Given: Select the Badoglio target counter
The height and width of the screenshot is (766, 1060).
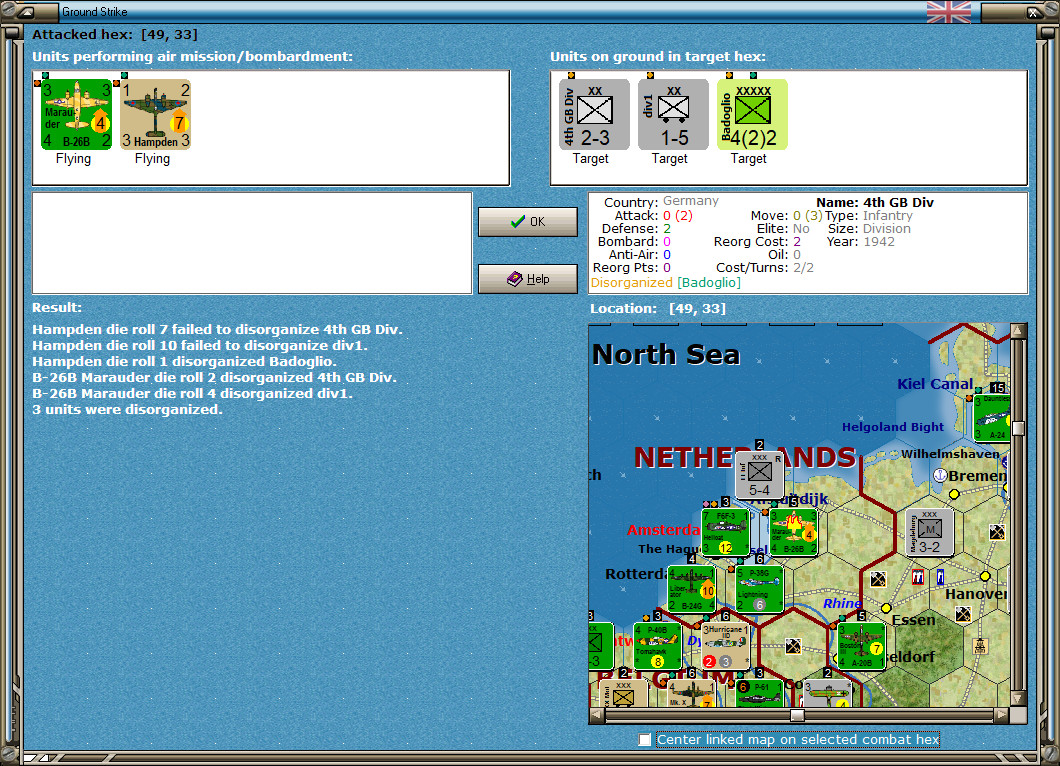Looking at the screenshot, I should pyautogui.click(x=752, y=114).
